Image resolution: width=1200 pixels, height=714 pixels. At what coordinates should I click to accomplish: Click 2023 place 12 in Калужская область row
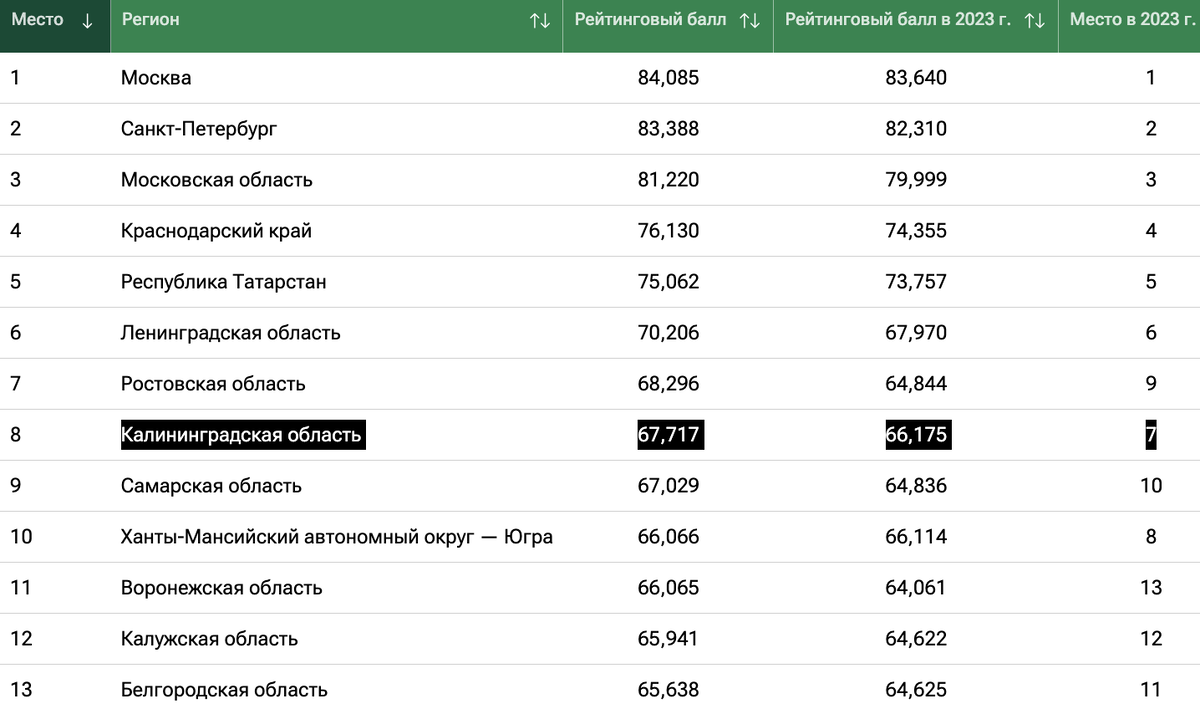(x=1151, y=639)
